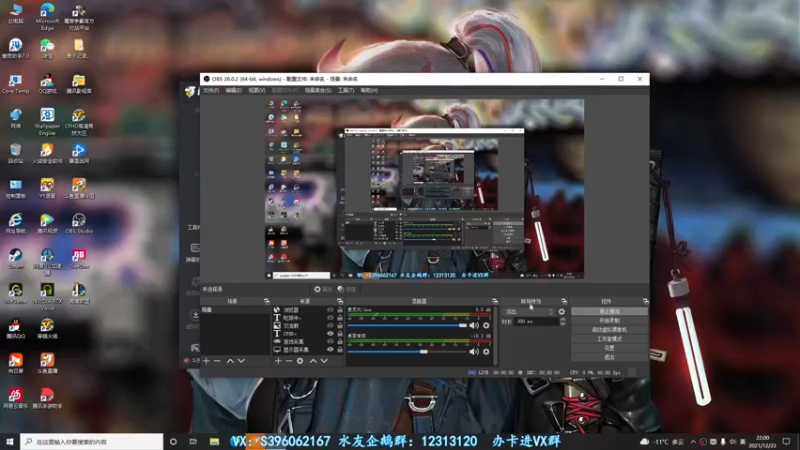The width and height of the screenshot is (800, 450).
Task: Pop out the 混音器 mixer dock
Action: click(494, 302)
